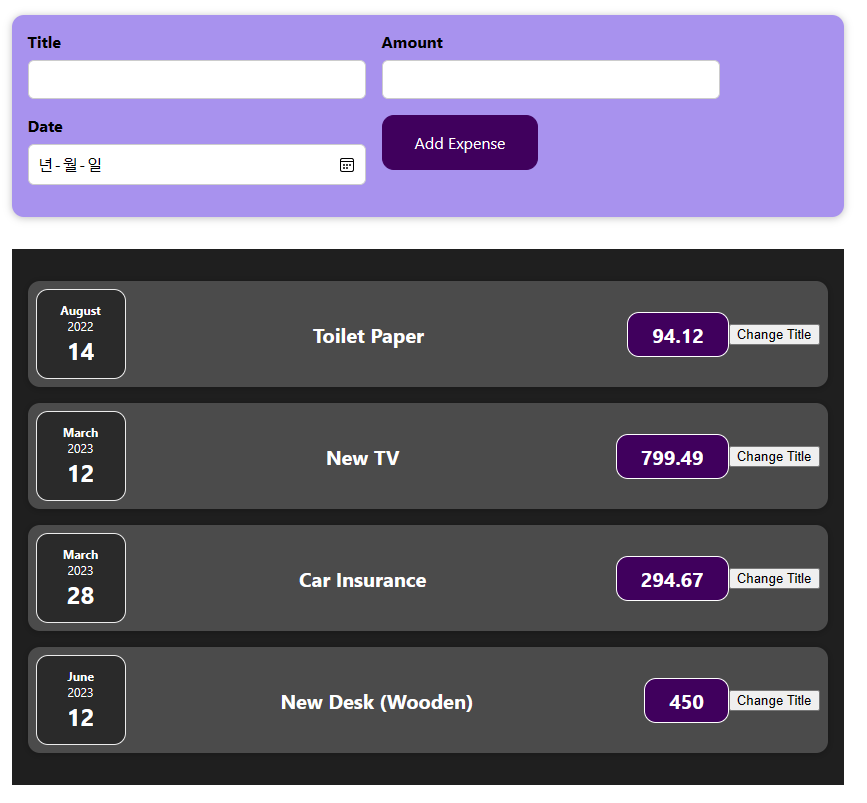Change Title for New TV expense
Screen dimensions: 867x803
pos(774,457)
